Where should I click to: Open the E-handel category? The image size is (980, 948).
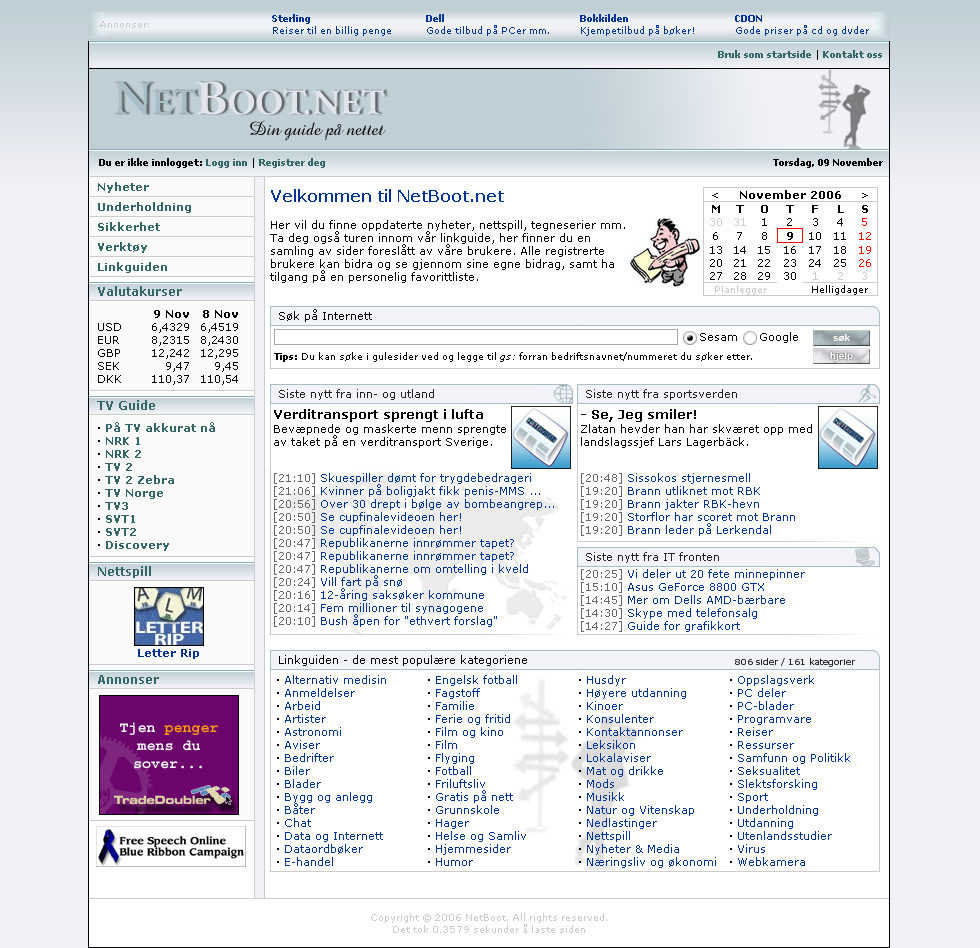[309, 862]
